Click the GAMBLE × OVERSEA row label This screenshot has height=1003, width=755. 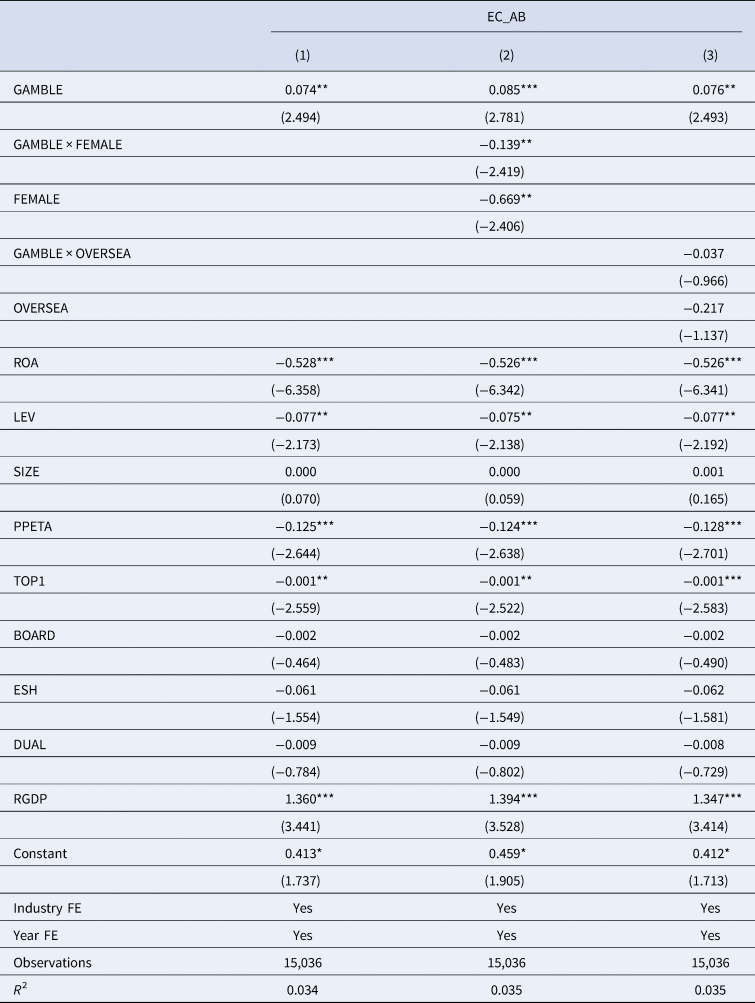point(72,253)
